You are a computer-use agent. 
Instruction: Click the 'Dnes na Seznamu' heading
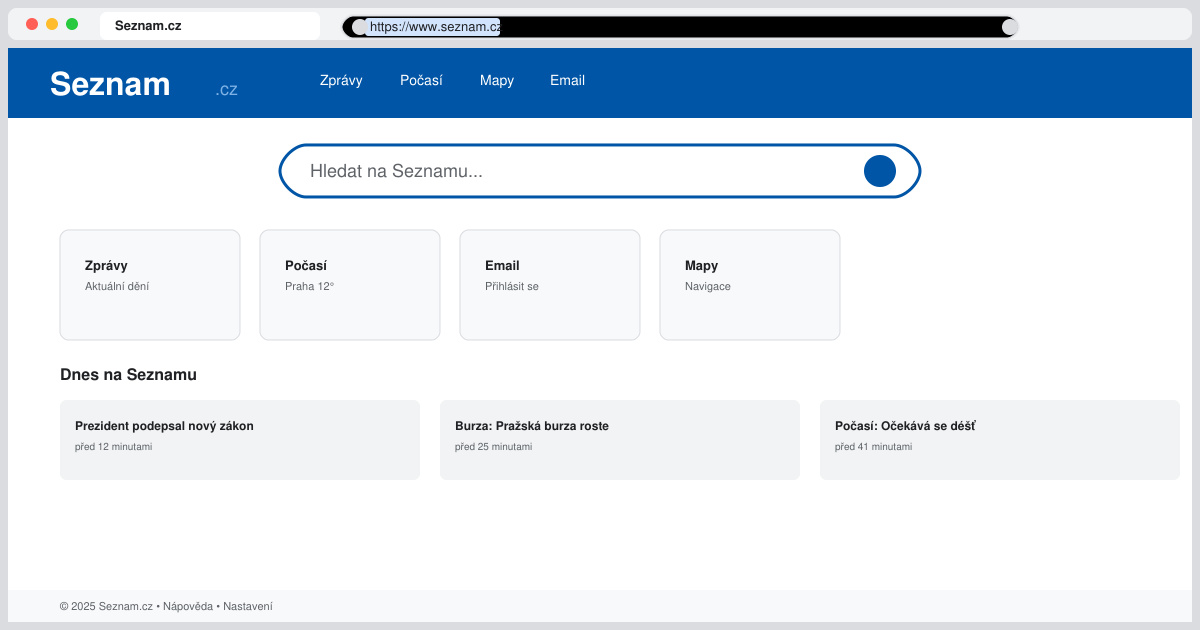click(128, 375)
